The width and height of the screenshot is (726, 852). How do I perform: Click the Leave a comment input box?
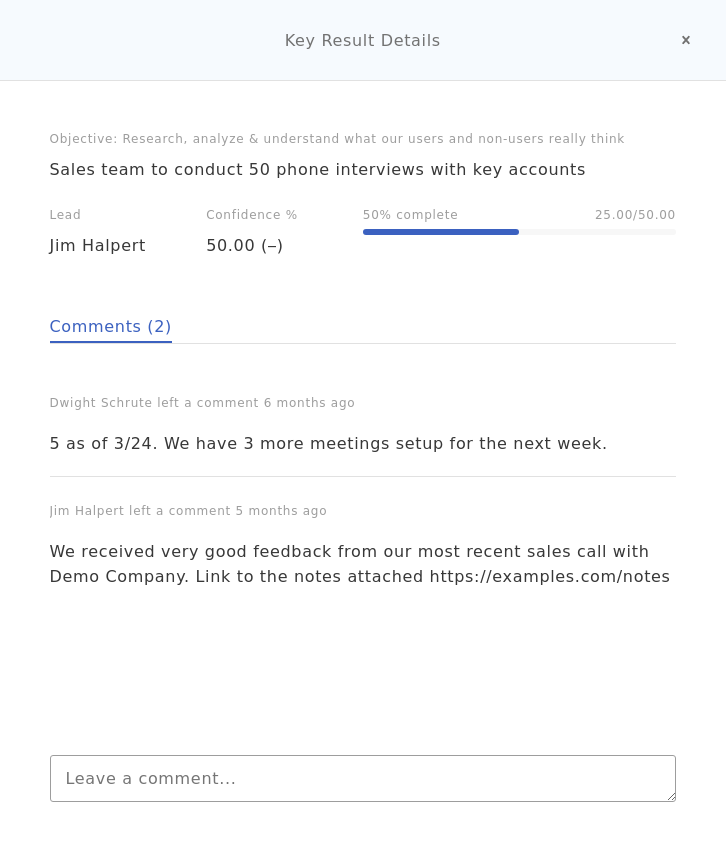[362, 778]
